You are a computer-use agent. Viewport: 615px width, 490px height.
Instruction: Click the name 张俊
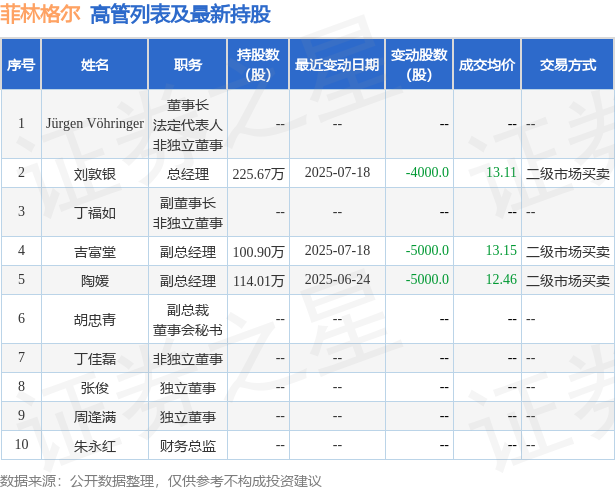(x=95, y=388)
